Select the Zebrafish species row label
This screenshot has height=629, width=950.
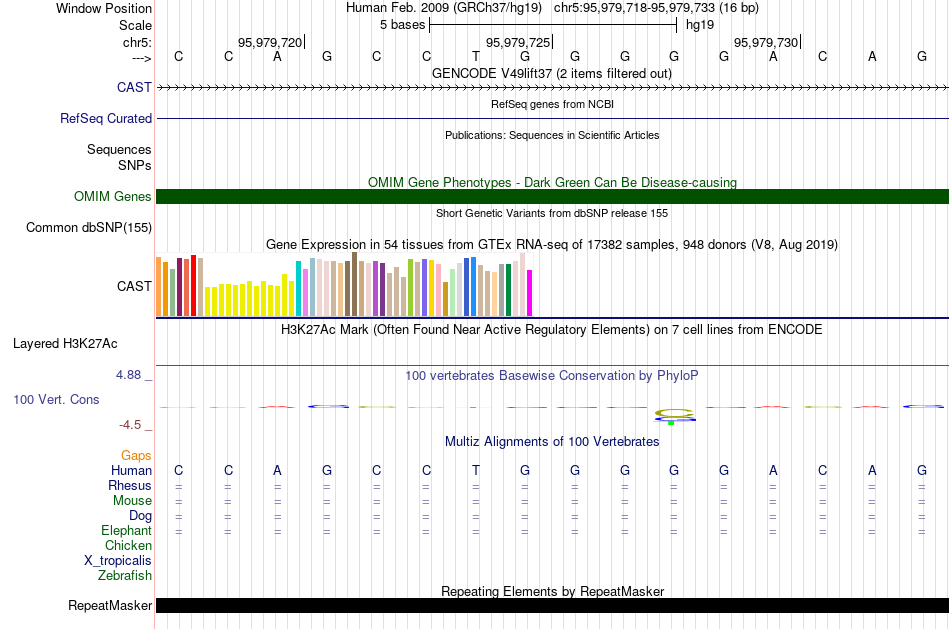point(125,575)
